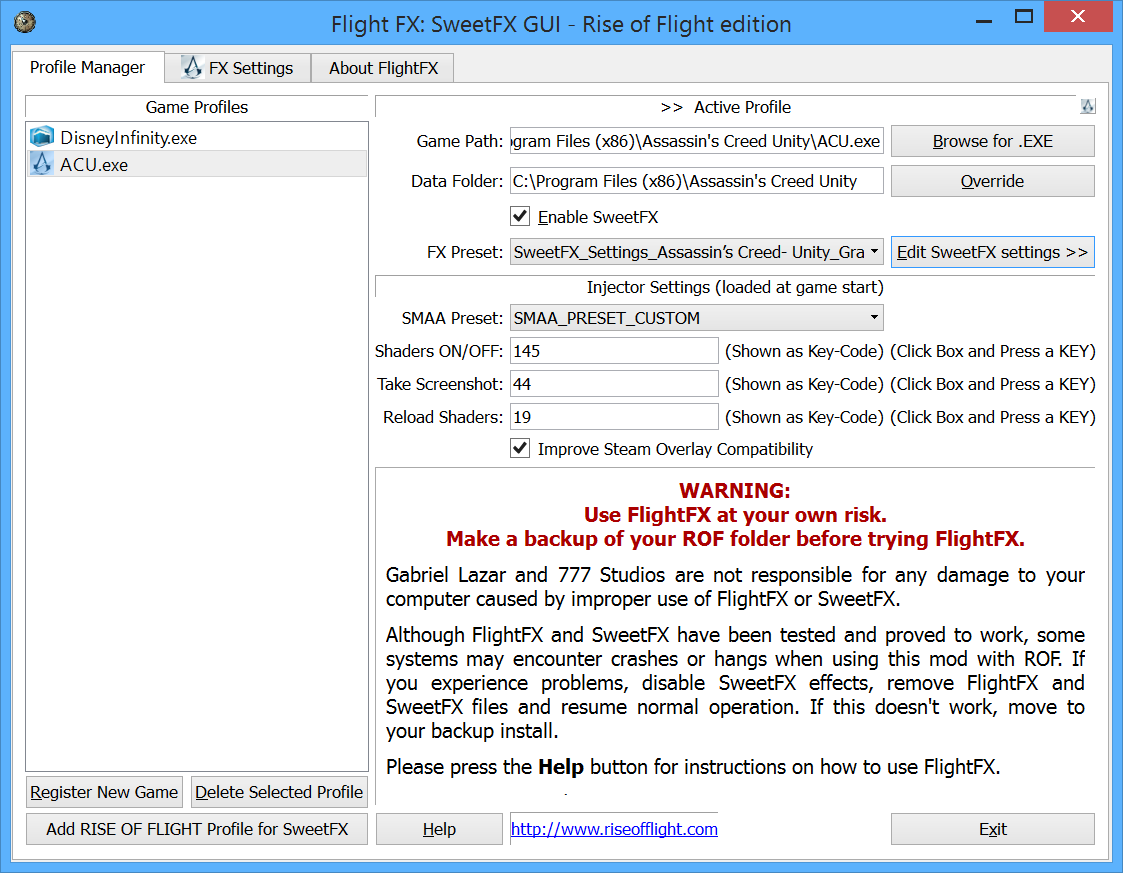
Task: Switch to the FX Settings tab
Action: 238,68
